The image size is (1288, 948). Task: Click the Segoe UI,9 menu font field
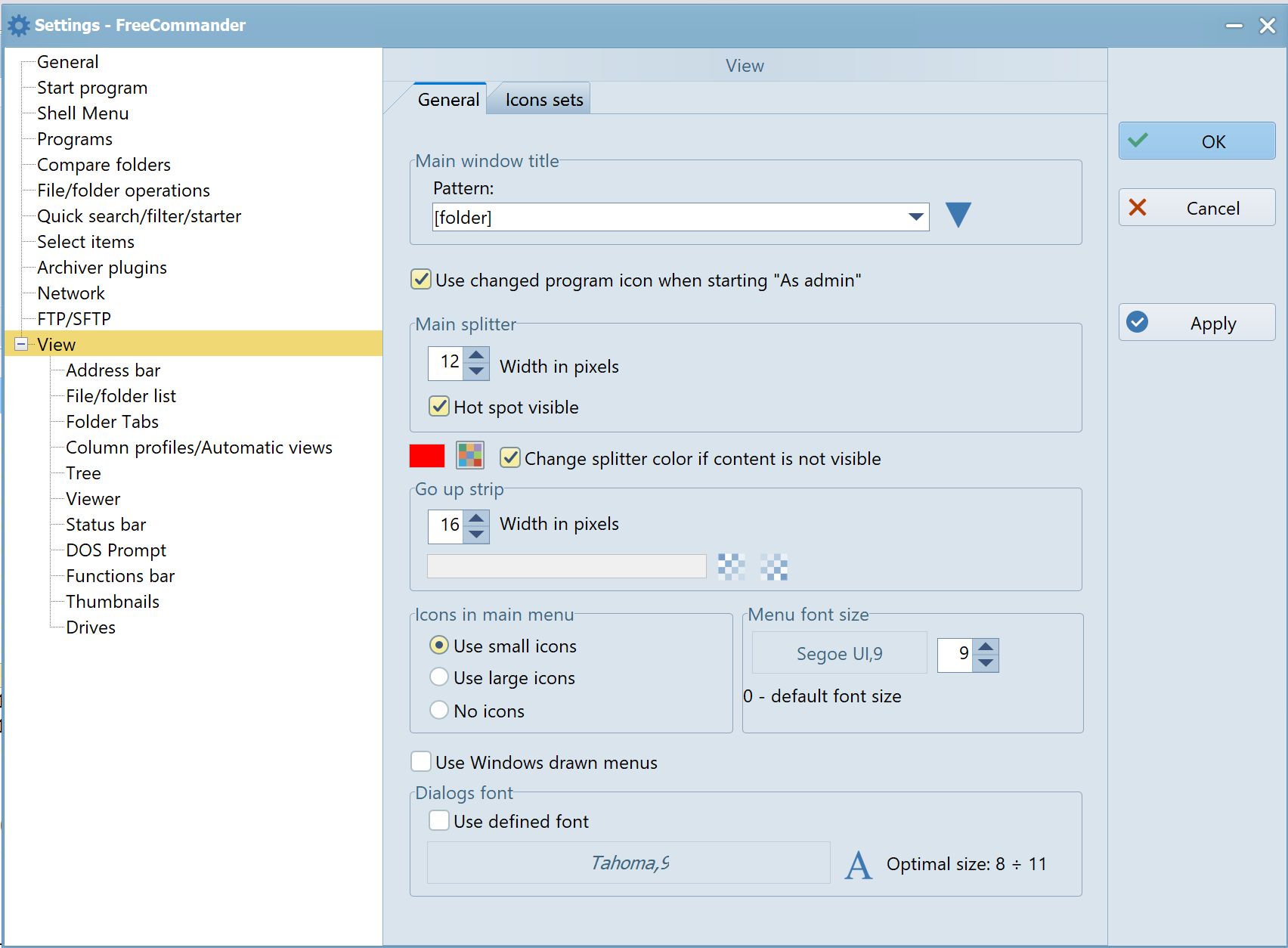(839, 653)
